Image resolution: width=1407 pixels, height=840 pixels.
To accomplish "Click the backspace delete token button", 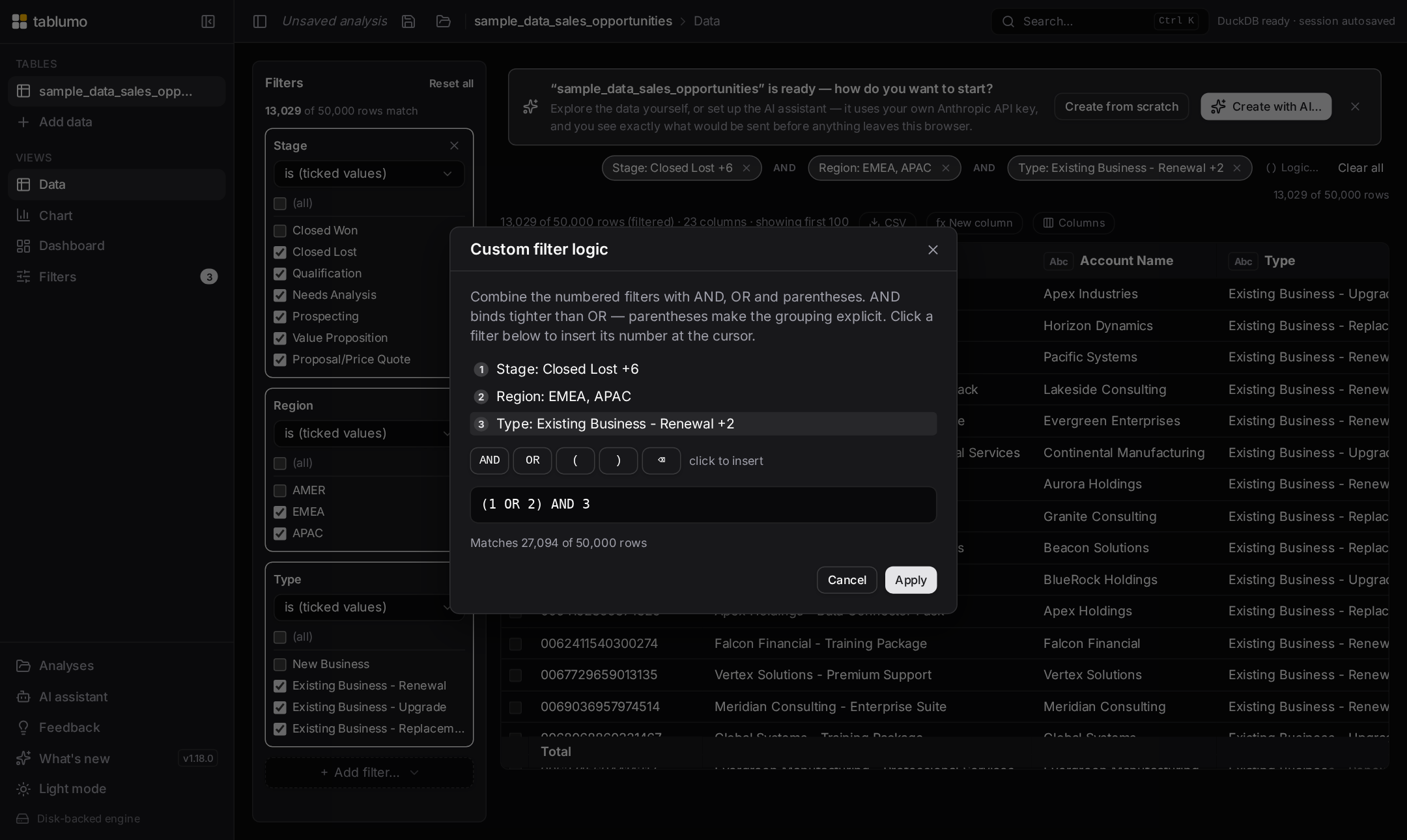I will (661, 460).
